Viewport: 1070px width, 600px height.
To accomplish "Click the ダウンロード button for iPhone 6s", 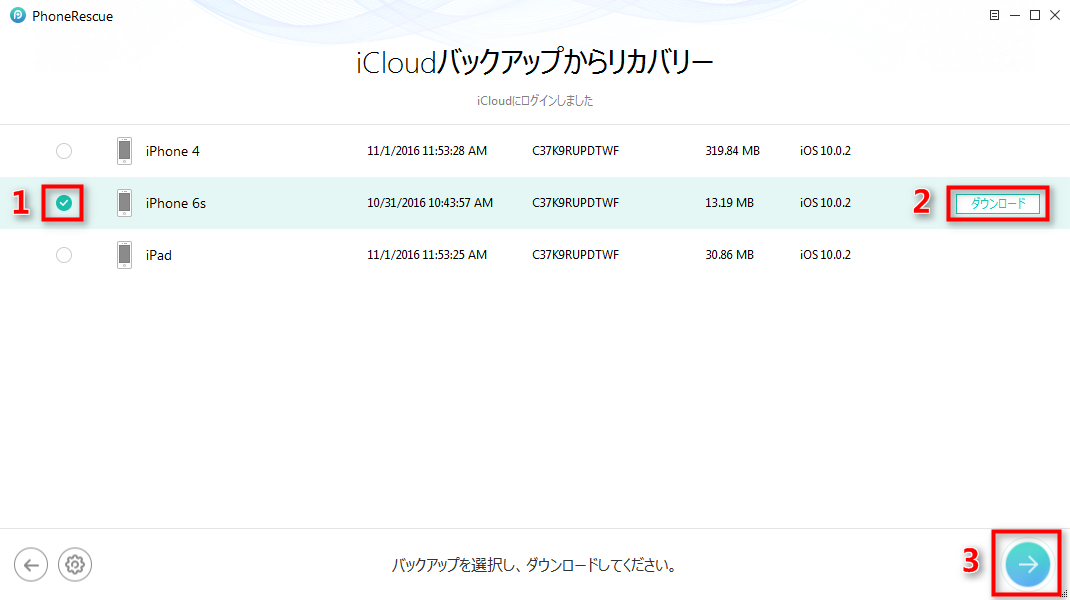I will click(998, 203).
